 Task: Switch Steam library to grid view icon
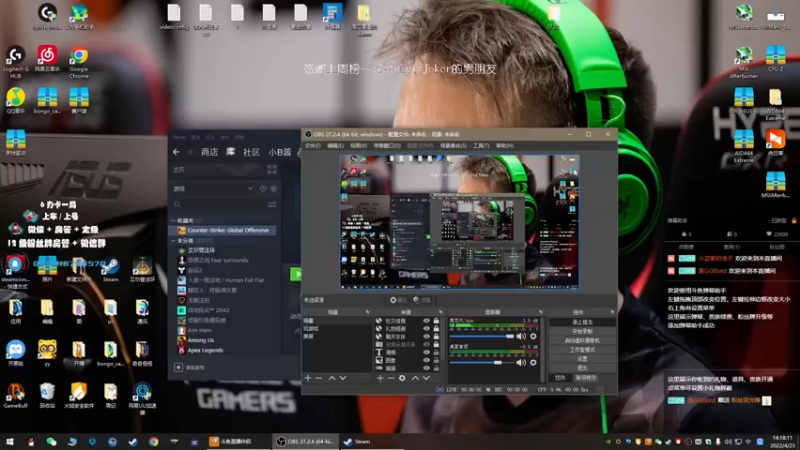[272, 169]
